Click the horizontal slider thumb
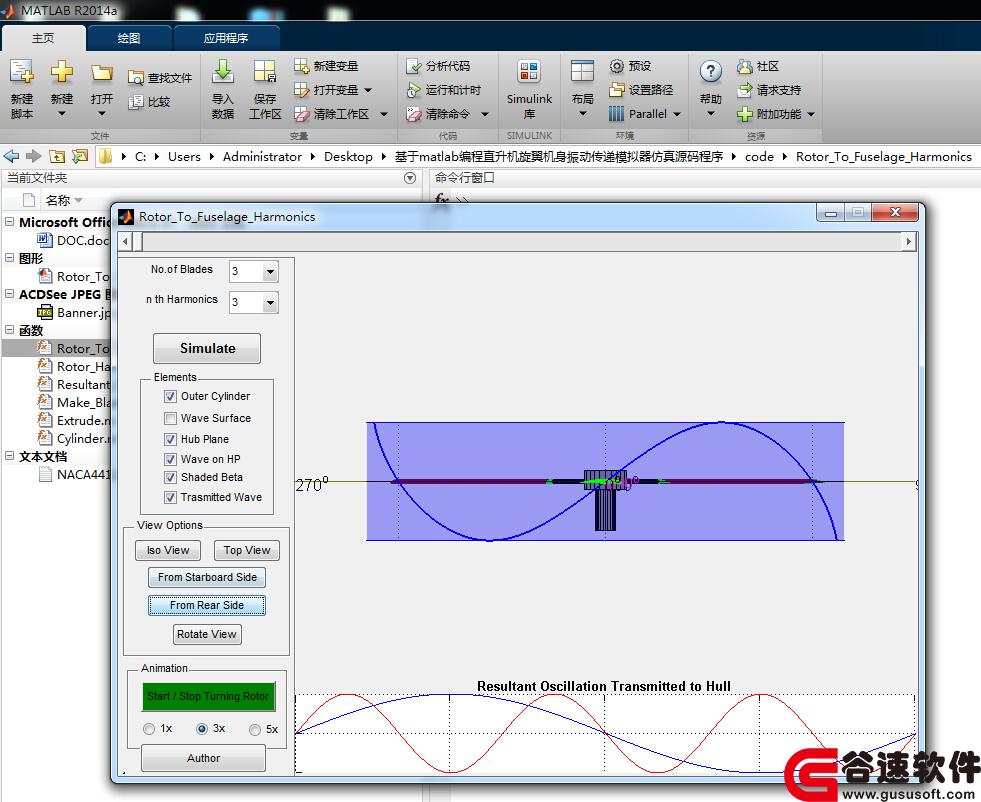The width and height of the screenshot is (981, 802). point(137,241)
